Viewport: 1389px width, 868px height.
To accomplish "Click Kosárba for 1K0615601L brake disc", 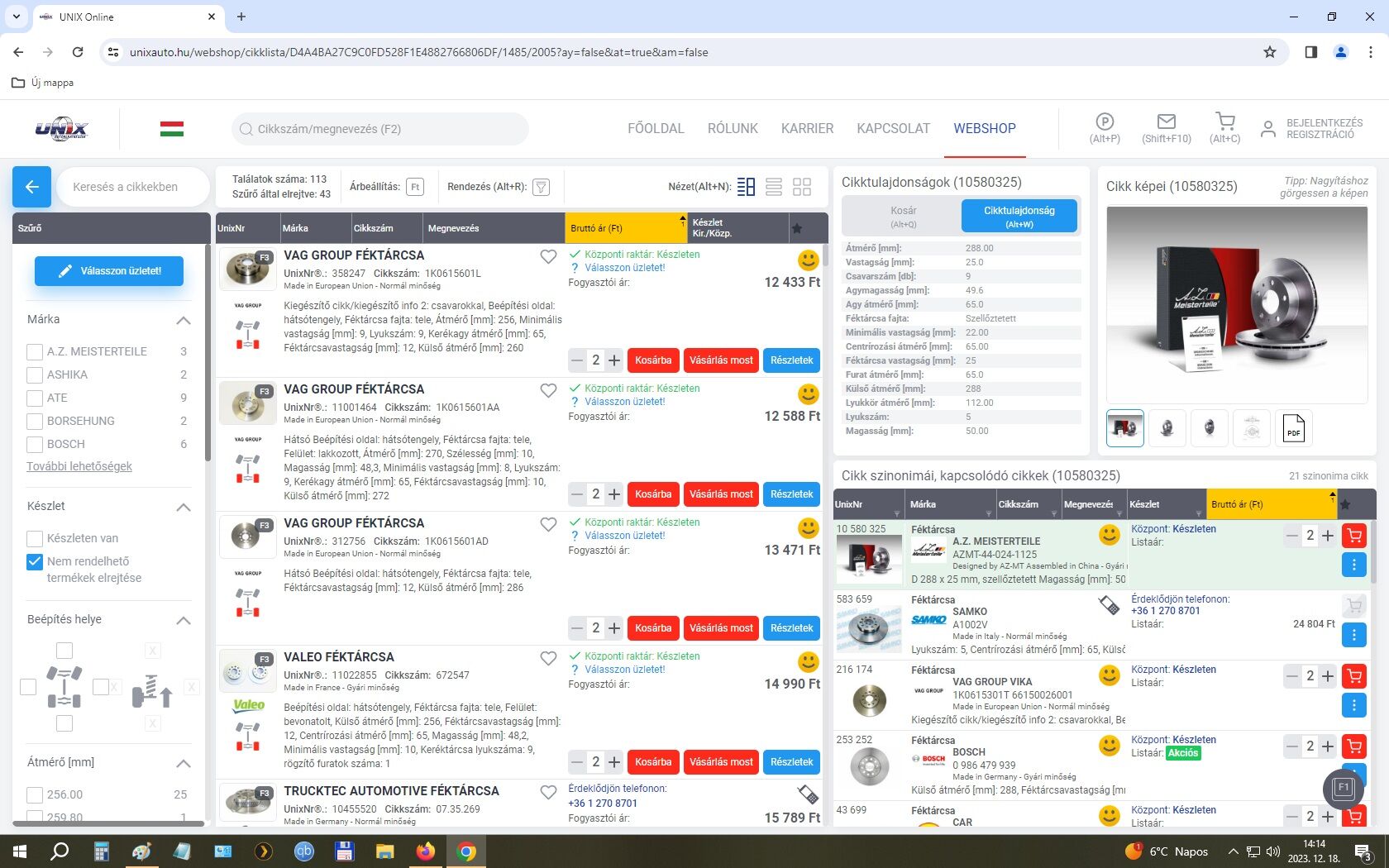I will (x=653, y=360).
